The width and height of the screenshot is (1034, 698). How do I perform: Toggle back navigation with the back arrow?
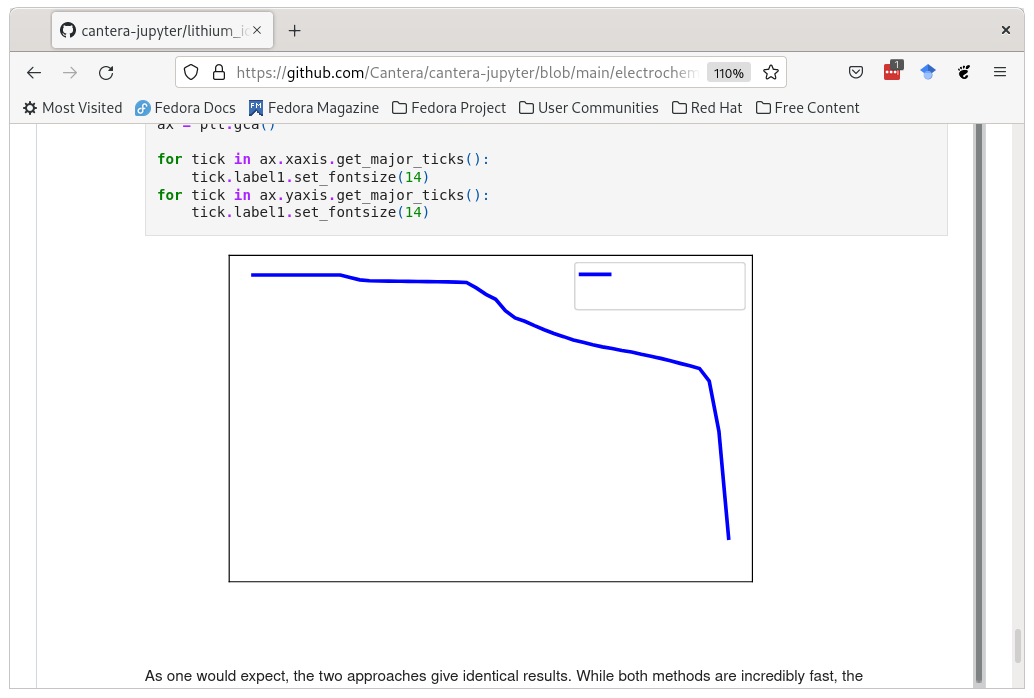pyautogui.click(x=34, y=72)
